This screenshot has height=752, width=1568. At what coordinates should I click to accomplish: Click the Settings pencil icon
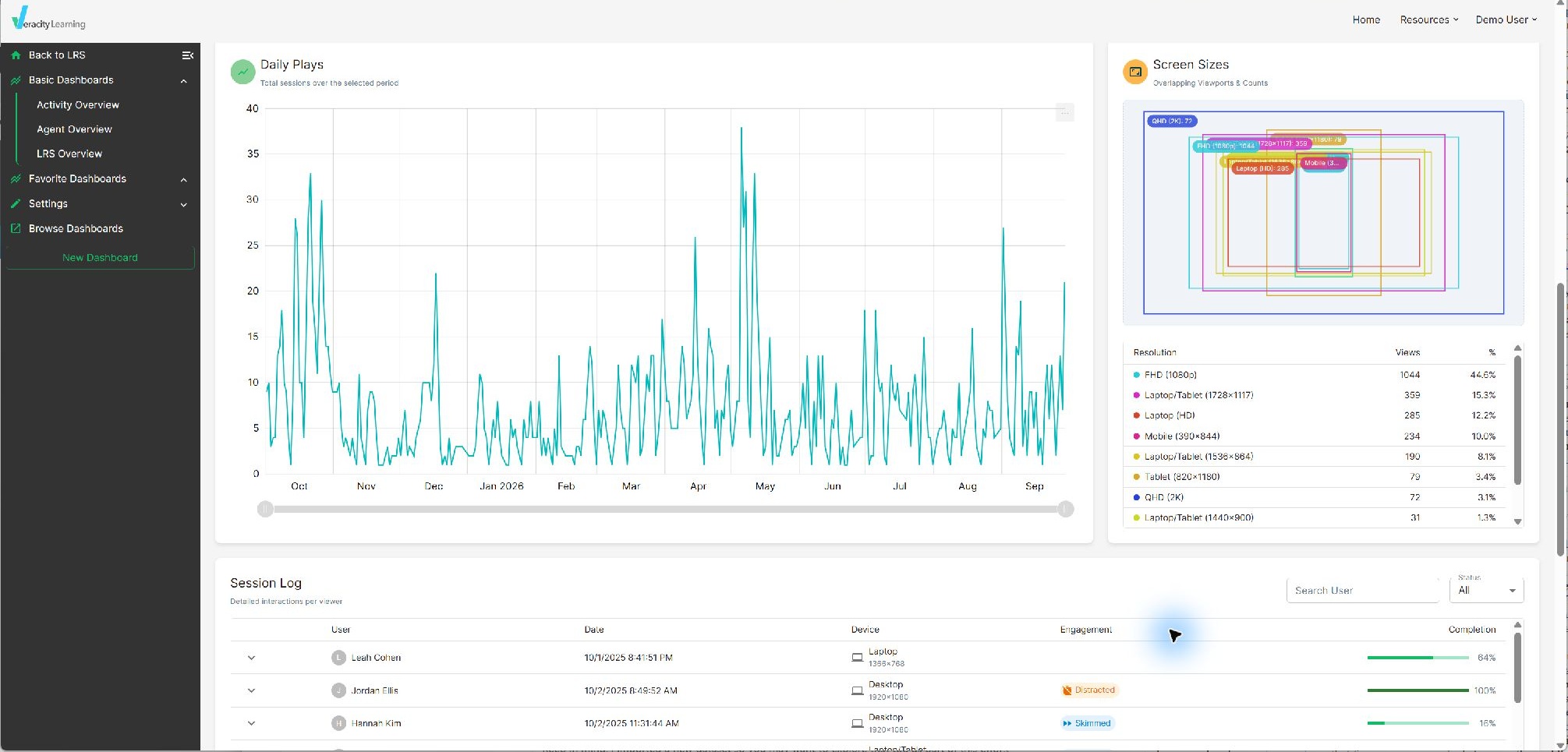(x=16, y=204)
